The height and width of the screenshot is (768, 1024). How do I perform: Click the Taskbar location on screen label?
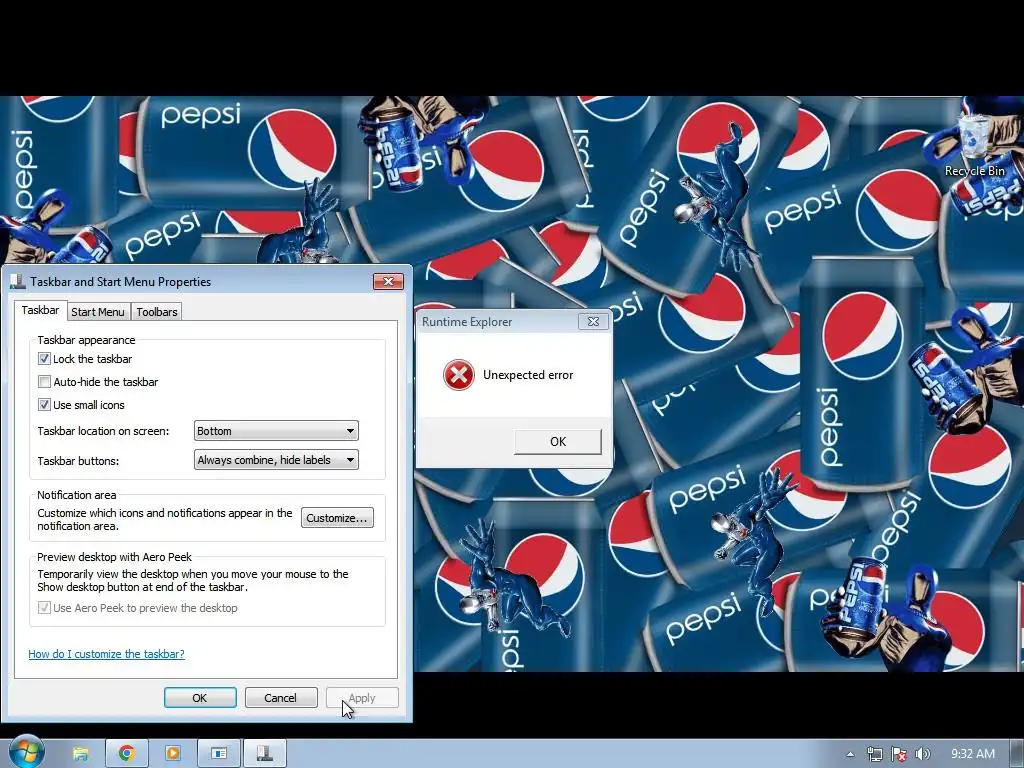(103, 431)
